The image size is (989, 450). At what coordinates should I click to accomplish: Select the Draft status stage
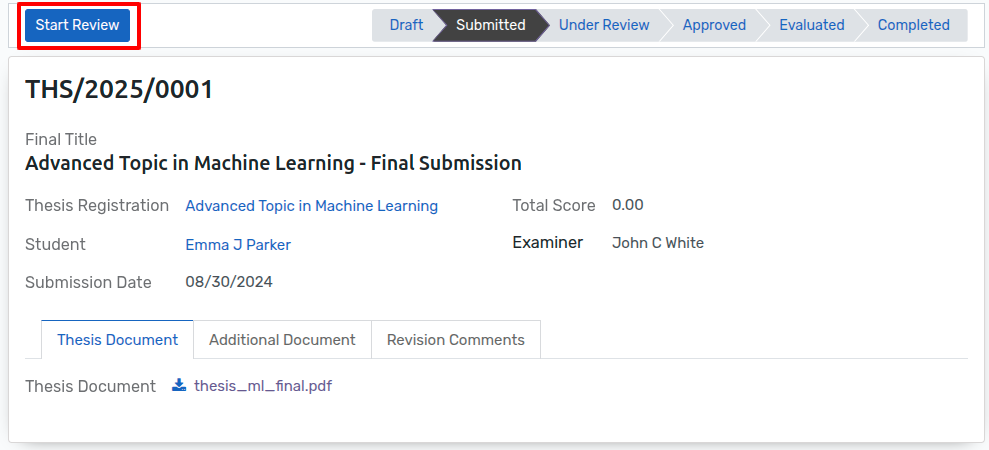(x=406, y=25)
